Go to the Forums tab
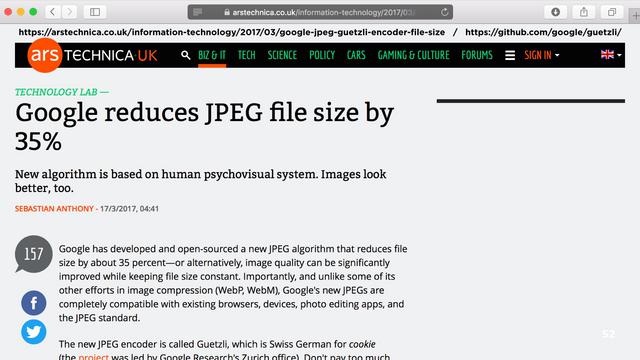 pos(477,55)
